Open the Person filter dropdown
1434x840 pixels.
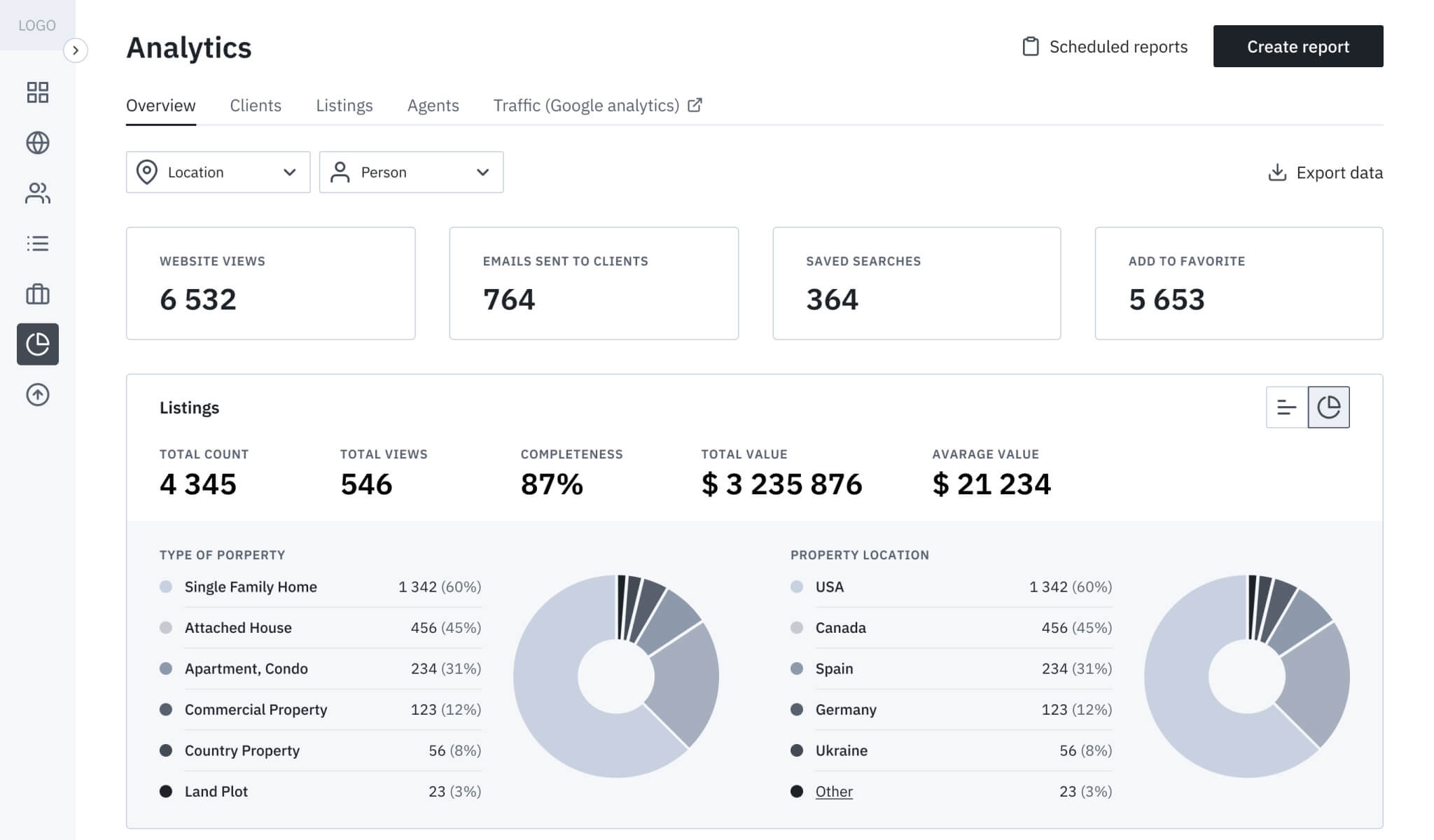click(x=411, y=172)
